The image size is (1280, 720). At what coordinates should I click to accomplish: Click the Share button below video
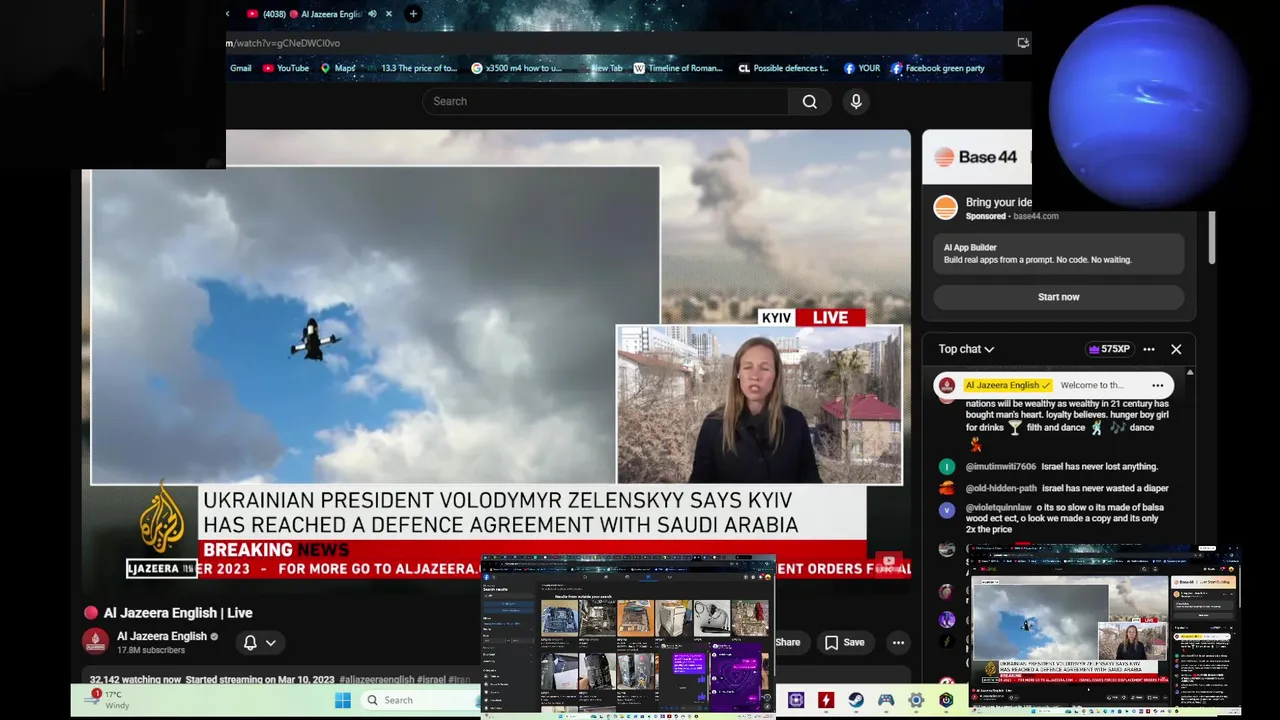[787, 642]
